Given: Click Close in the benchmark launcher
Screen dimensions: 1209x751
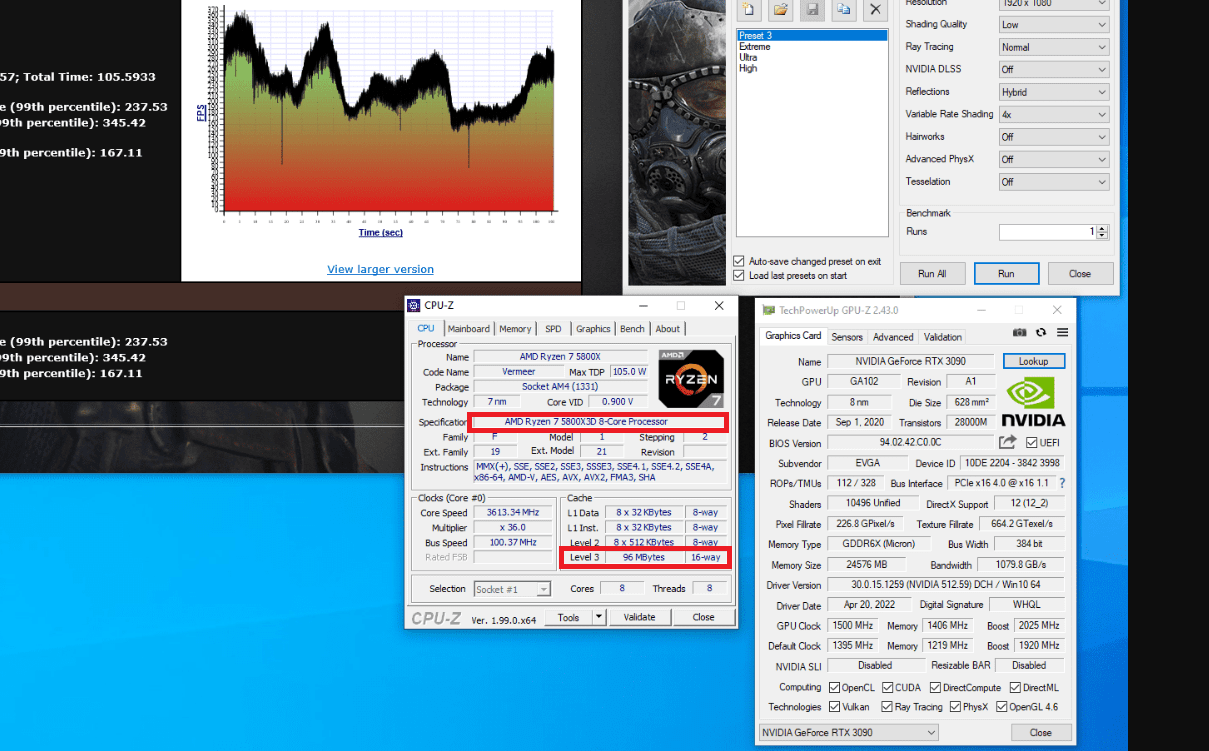Looking at the screenshot, I should [x=1079, y=273].
